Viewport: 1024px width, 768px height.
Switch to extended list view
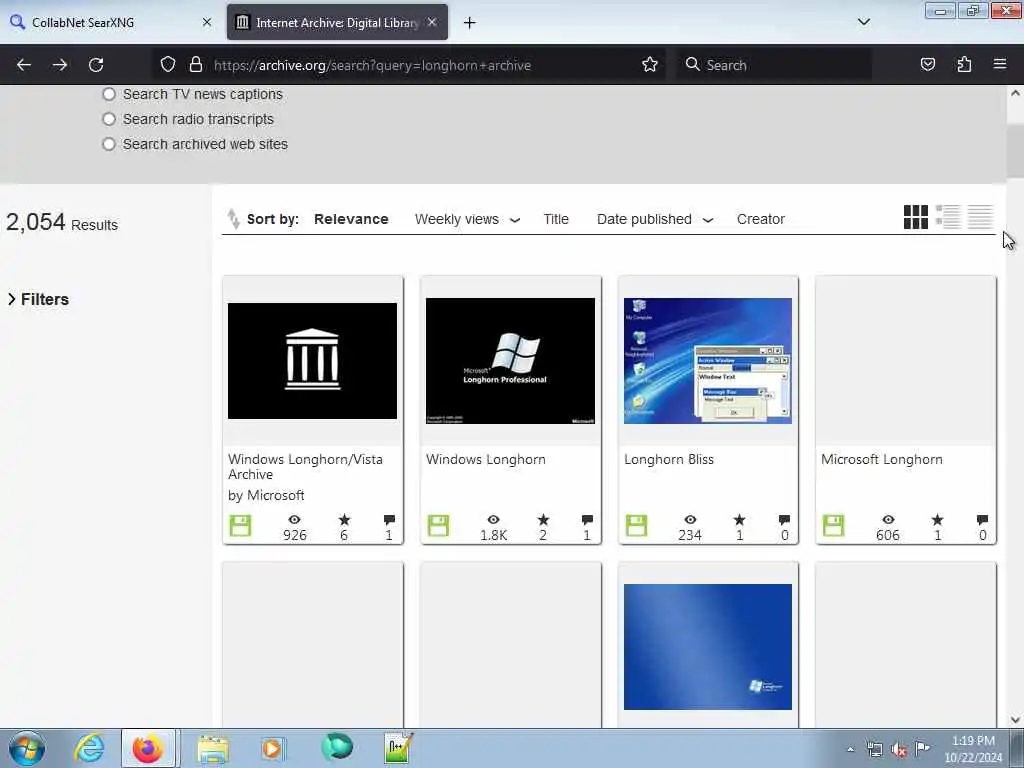tap(948, 217)
